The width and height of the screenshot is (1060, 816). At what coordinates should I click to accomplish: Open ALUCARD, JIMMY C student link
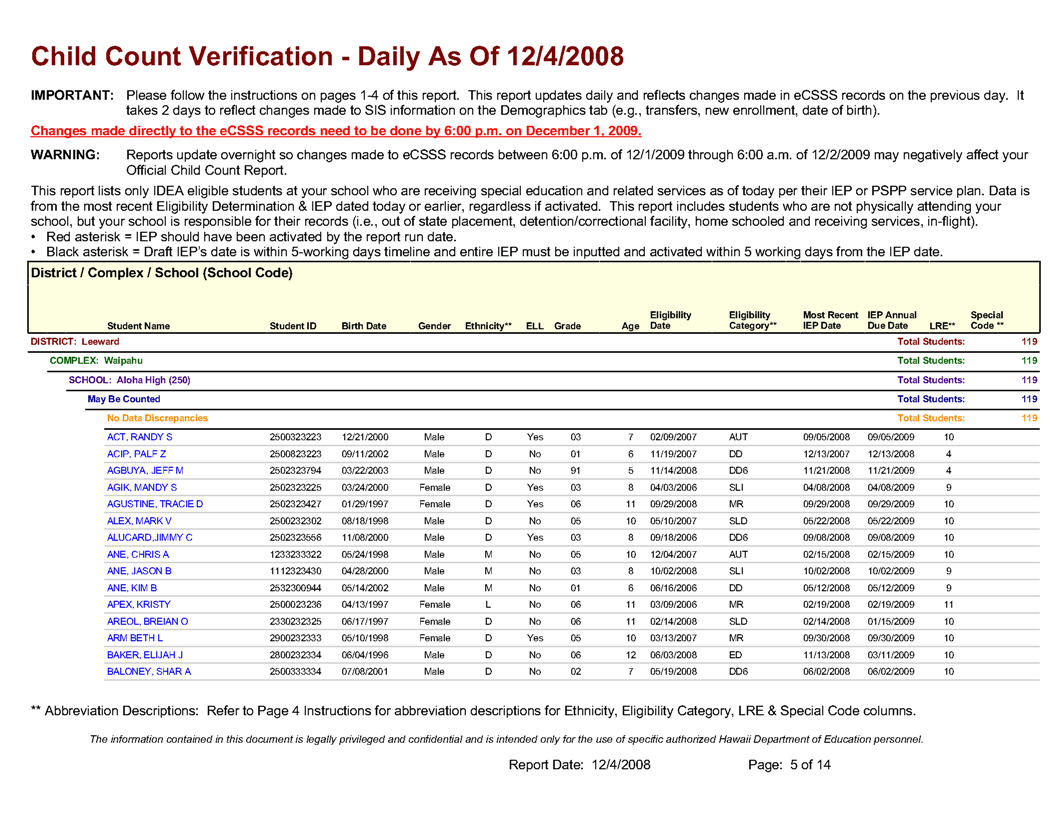click(x=149, y=537)
